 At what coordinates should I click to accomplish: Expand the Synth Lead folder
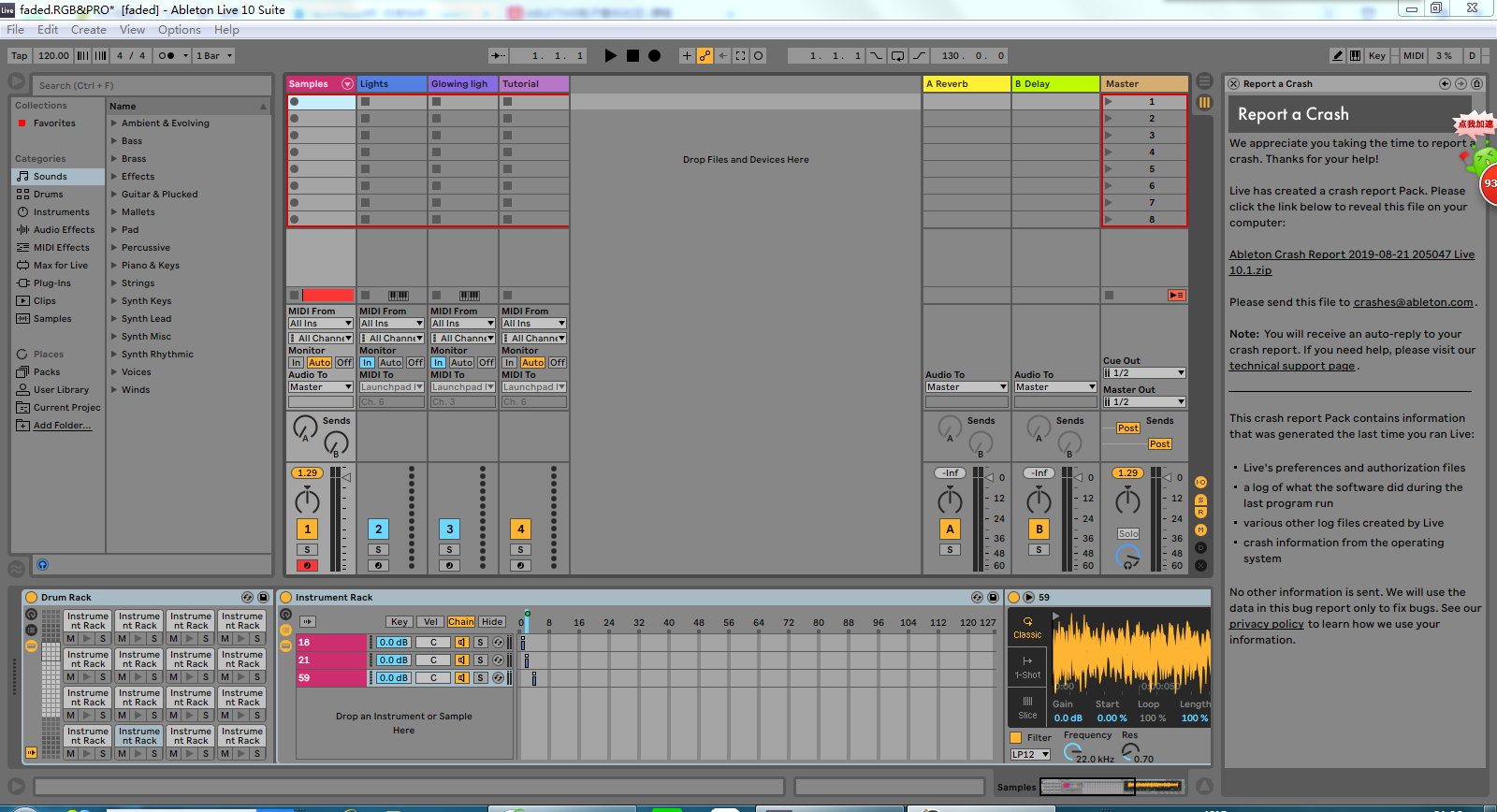click(x=114, y=319)
